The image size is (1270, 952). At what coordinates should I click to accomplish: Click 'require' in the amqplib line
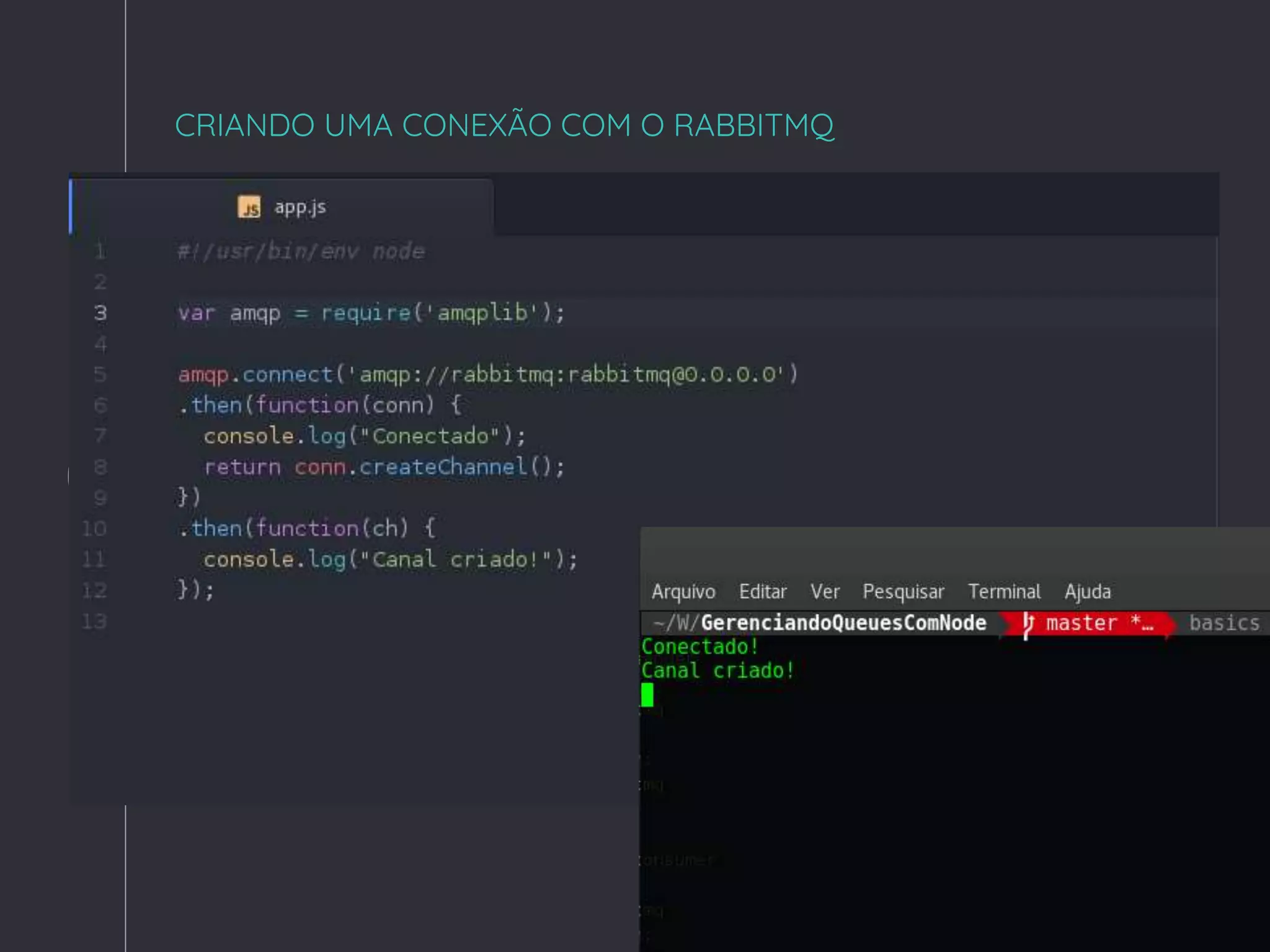coord(366,313)
